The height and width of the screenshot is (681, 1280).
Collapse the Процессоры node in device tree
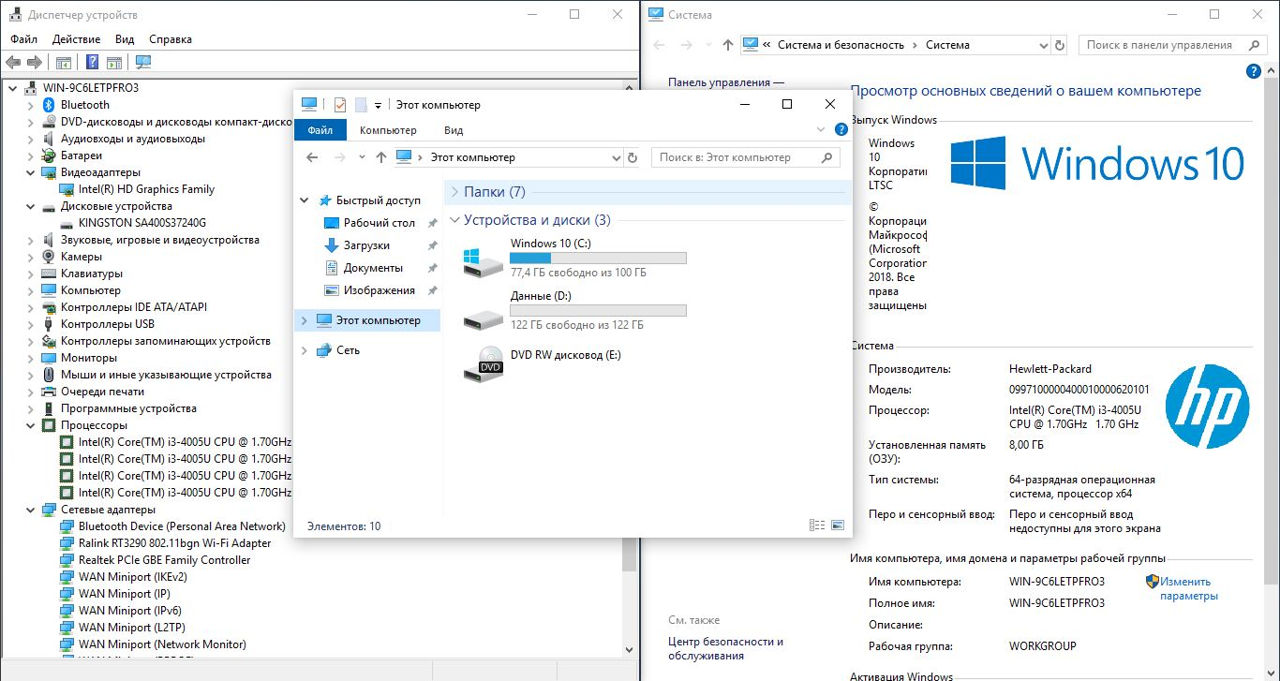(29, 425)
